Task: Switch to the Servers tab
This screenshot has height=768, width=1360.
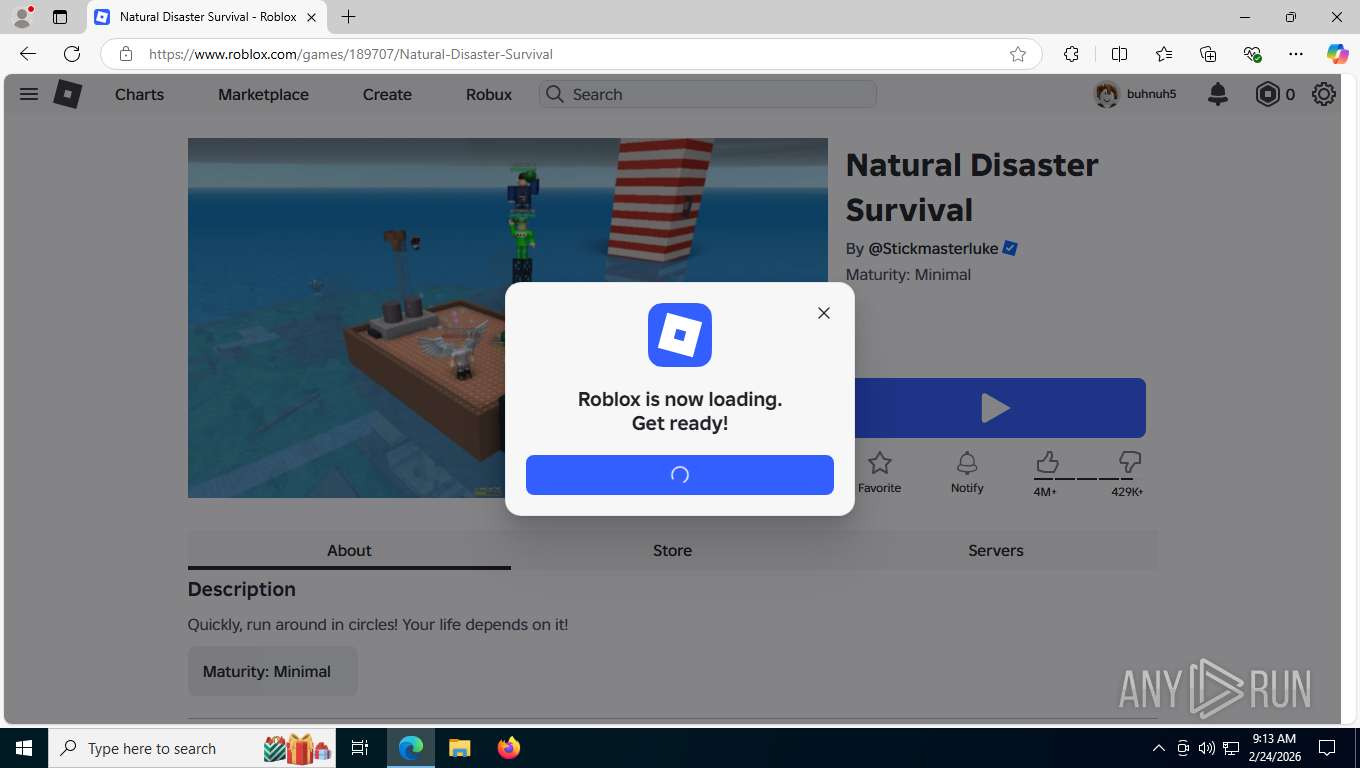Action: click(996, 550)
